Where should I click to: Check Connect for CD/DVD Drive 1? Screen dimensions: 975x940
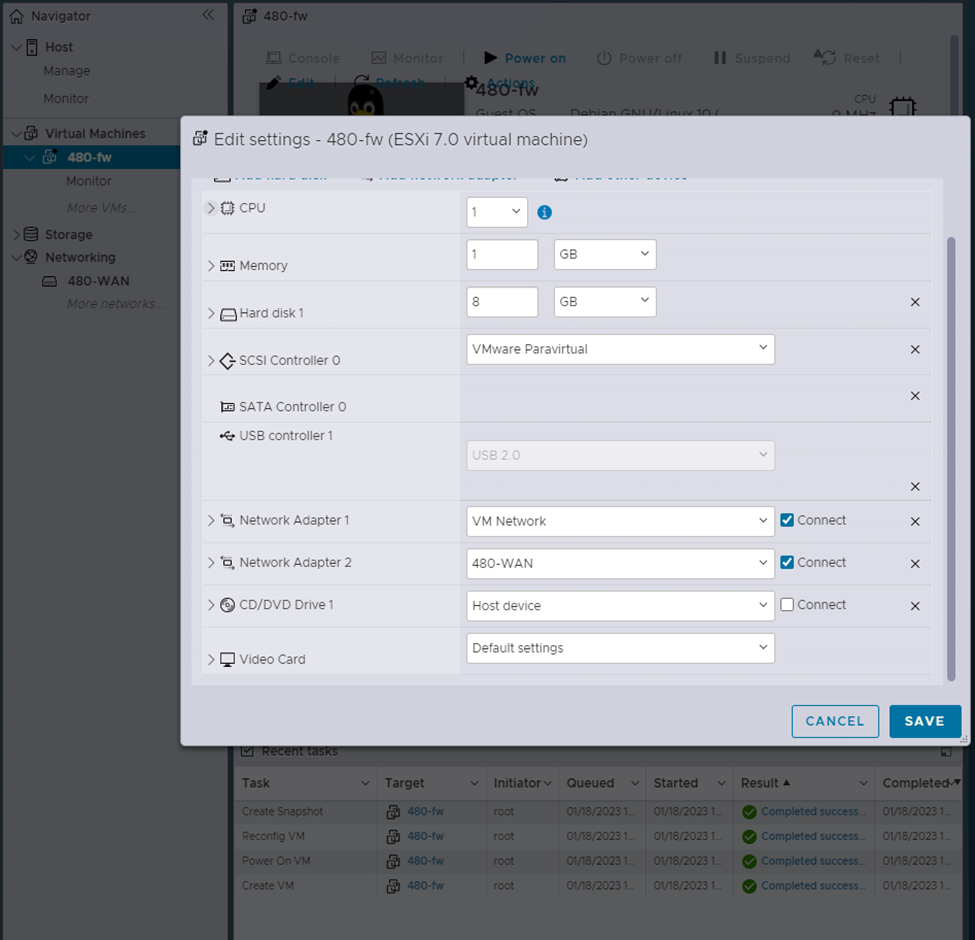tap(787, 605)
